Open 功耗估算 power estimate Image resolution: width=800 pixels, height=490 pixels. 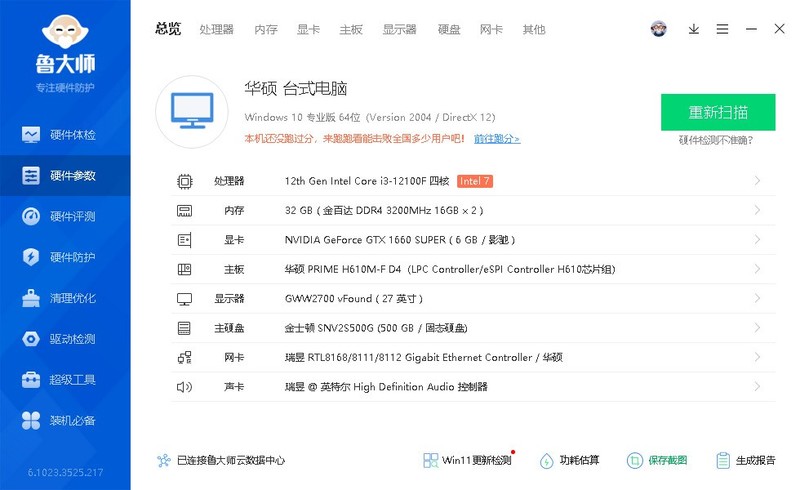point(569,460)
